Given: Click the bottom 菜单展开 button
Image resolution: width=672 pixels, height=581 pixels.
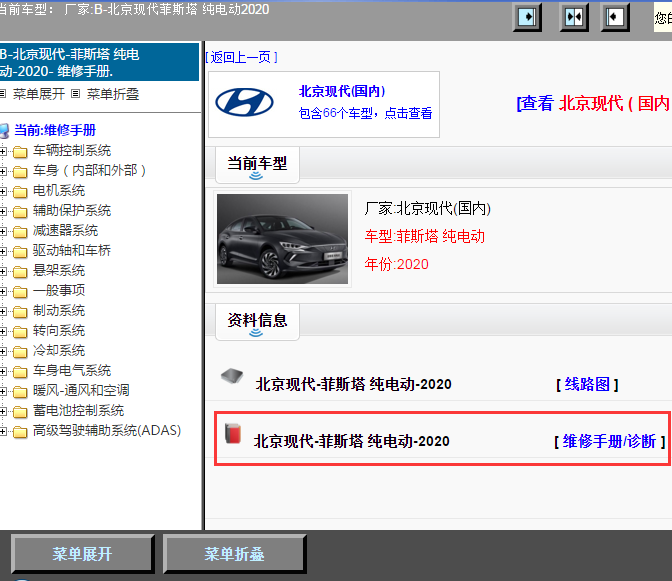Looking at the screenshot, I should [82, 554].
